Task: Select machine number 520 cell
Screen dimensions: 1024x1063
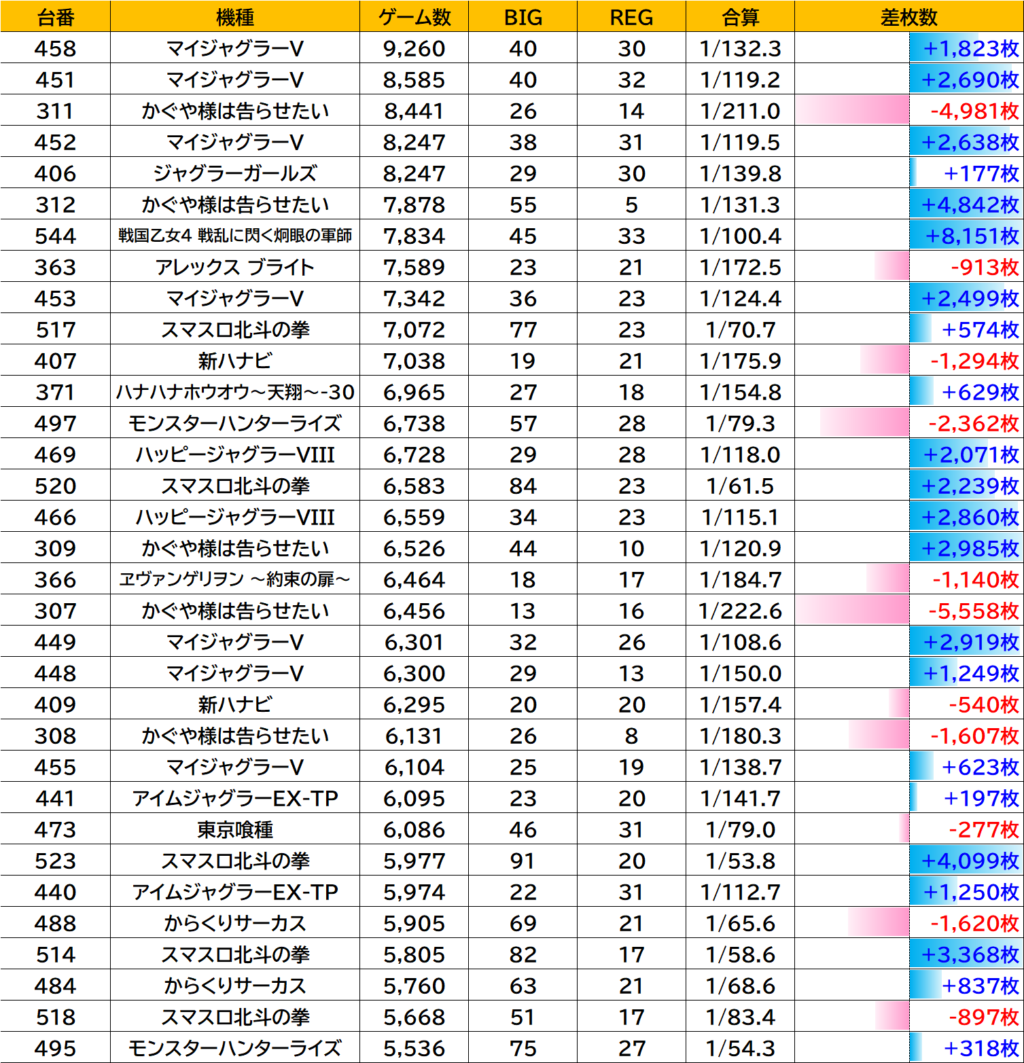Action: pyautogui.click(x=55, y=485)
